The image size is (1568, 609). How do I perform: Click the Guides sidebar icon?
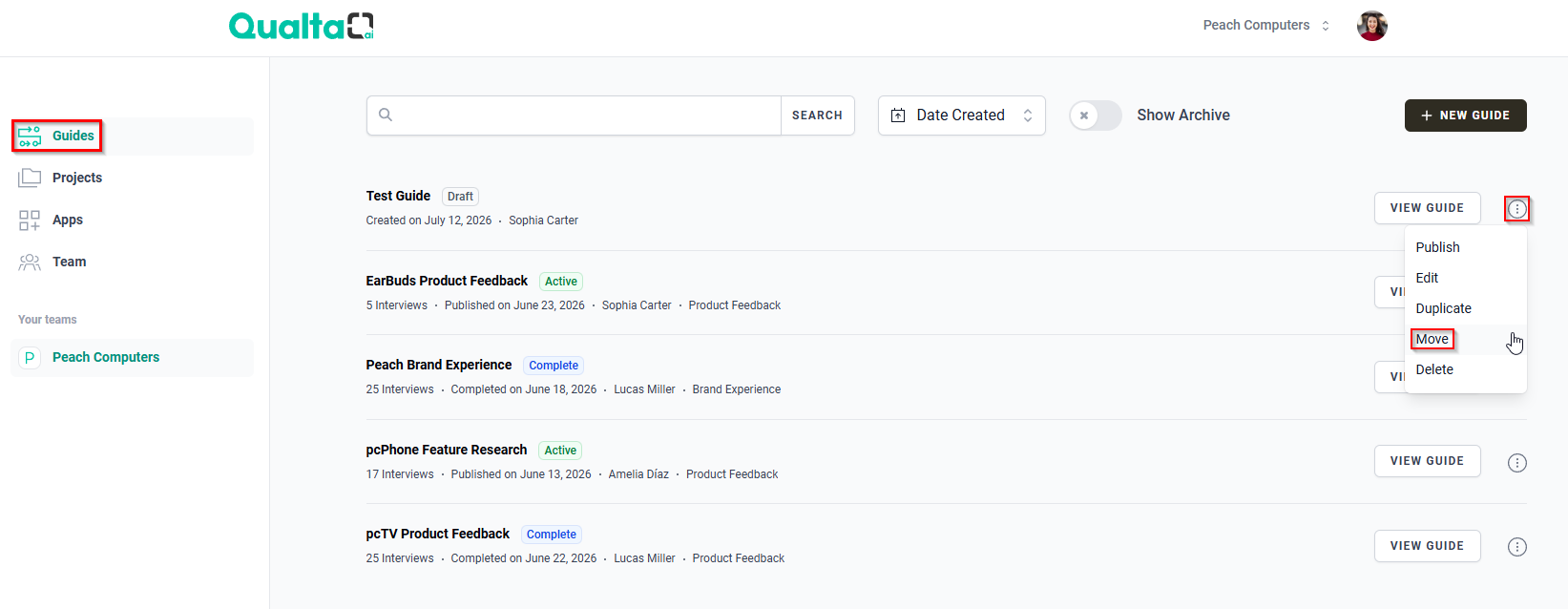click(x=30, y=136)
